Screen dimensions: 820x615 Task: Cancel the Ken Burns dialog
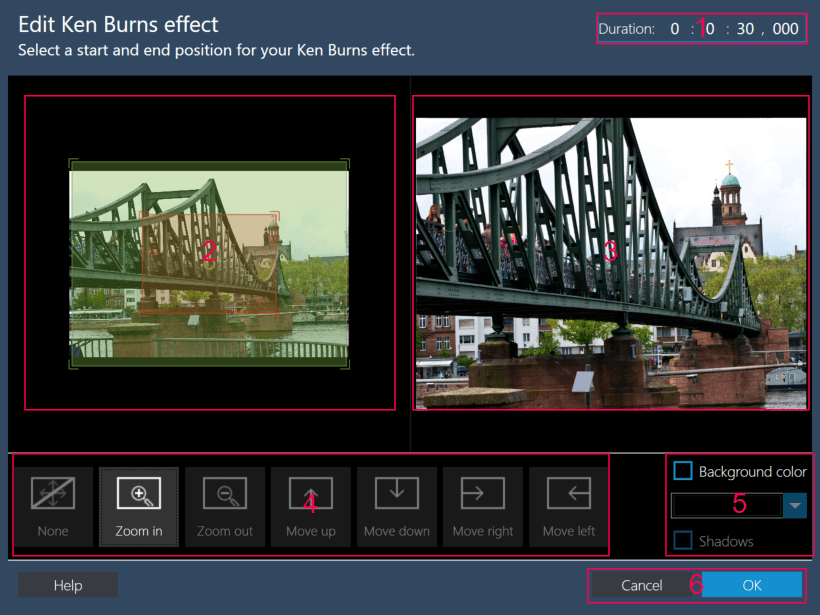pos(641,585)
